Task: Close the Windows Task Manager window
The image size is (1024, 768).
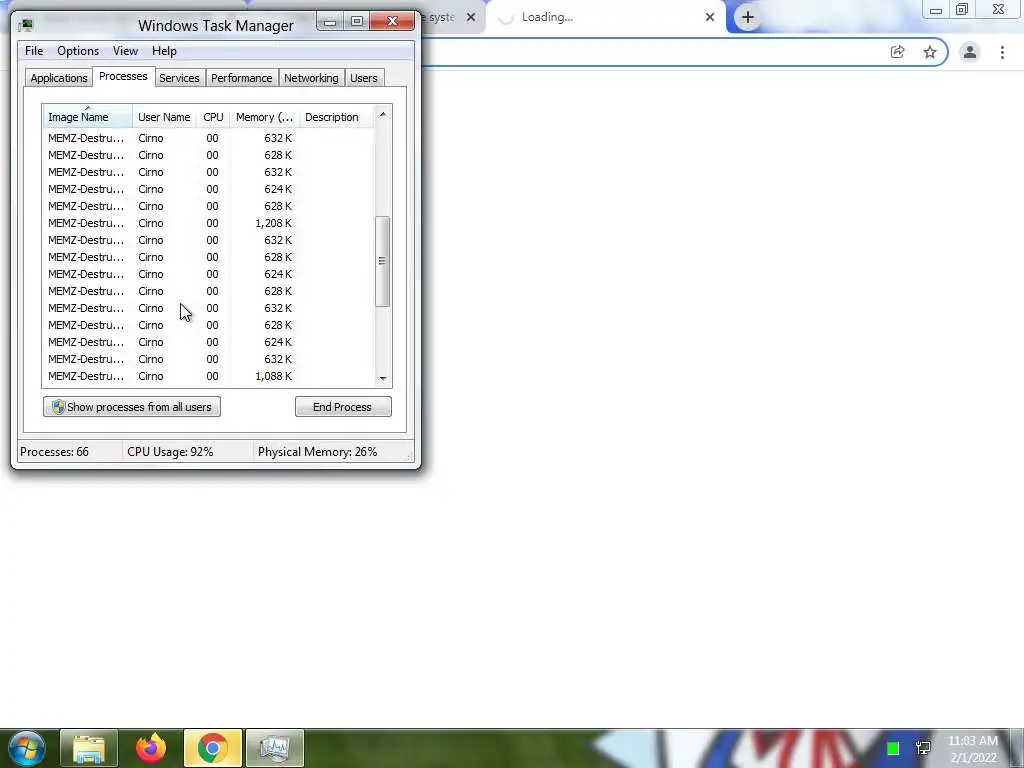Action: (392, 22)
